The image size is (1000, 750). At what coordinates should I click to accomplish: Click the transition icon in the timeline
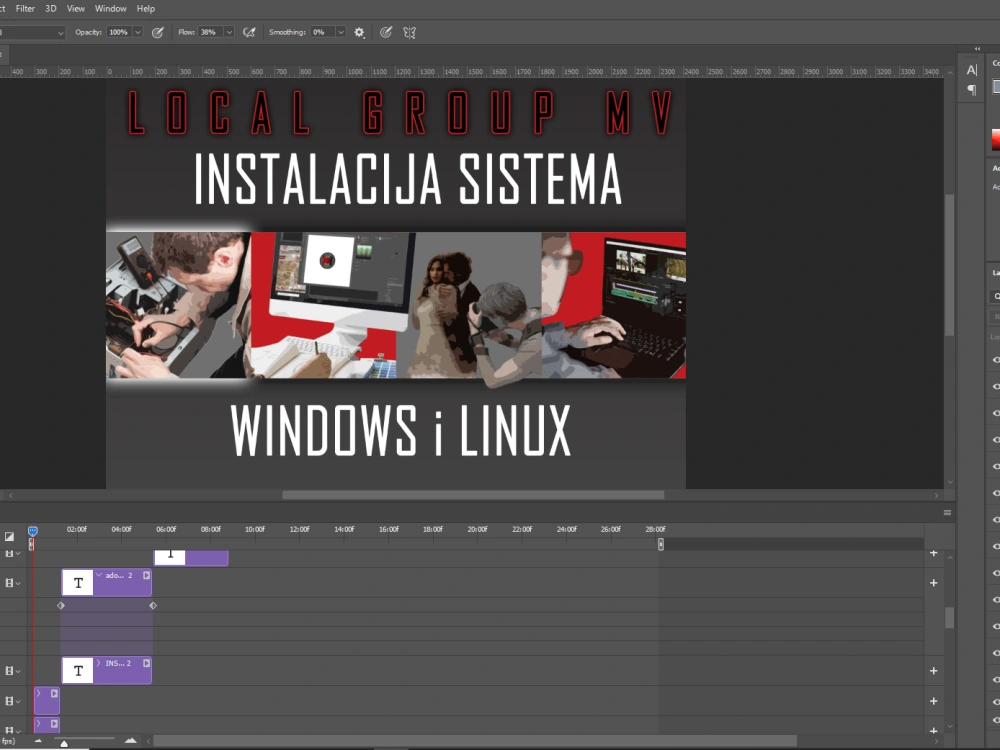[x=9, y=536]
